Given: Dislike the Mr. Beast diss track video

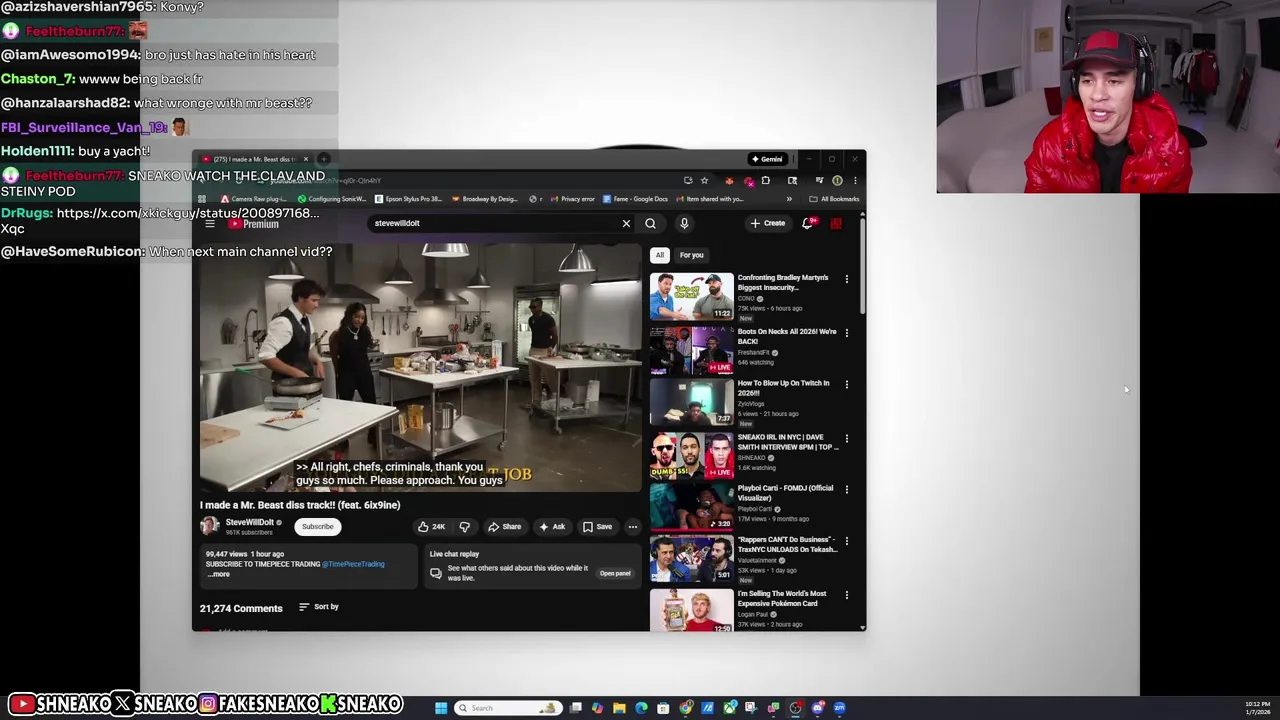Looking at the screenshot, I should [464, 527].
